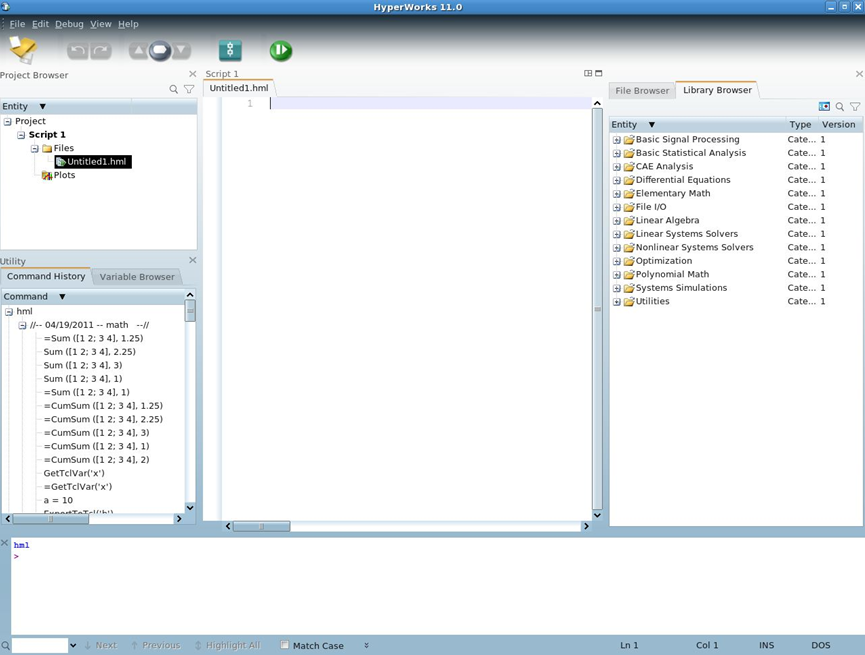Click the teal debug step icon
The image size is (865, 655).
pos(230,51)
